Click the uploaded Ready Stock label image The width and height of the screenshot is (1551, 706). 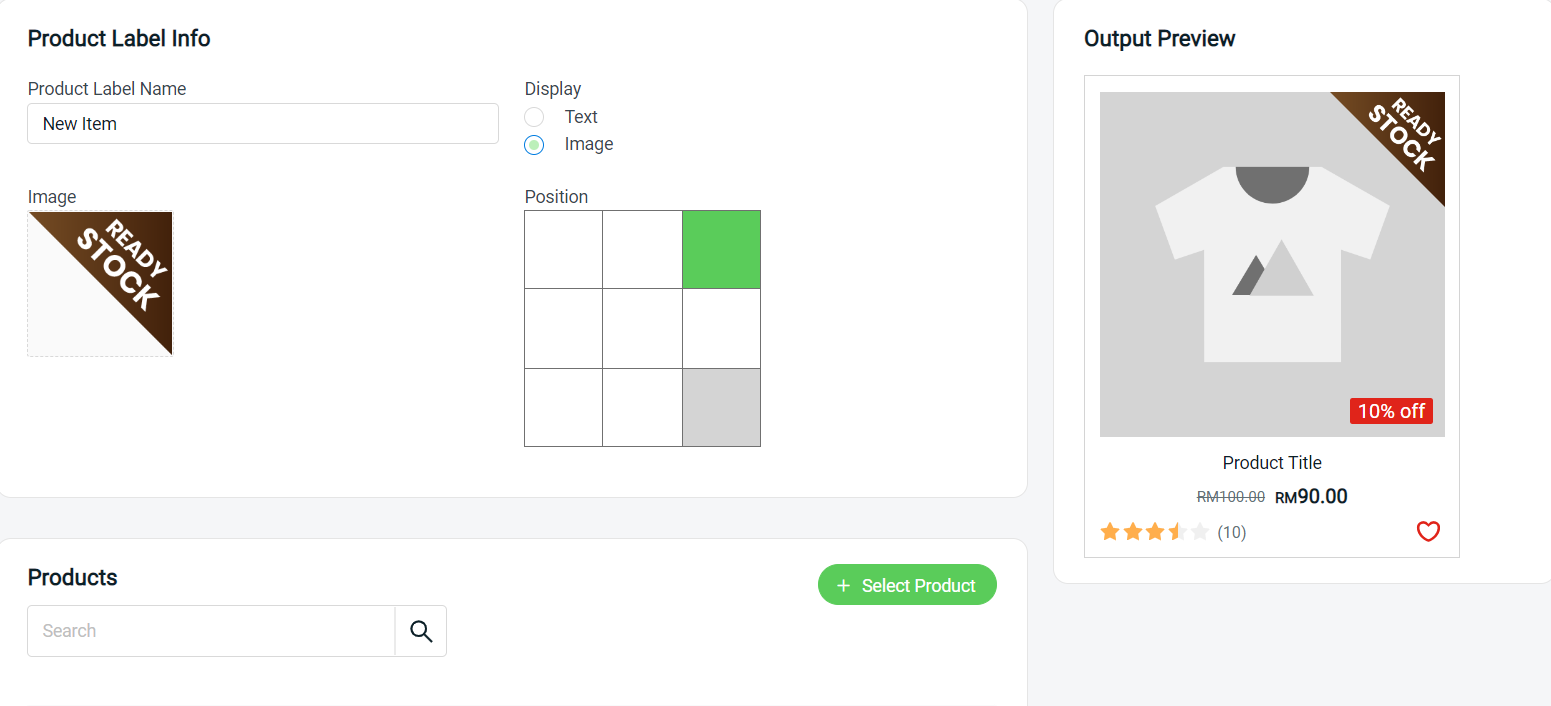pyautogui.click(x=100, y=283)
